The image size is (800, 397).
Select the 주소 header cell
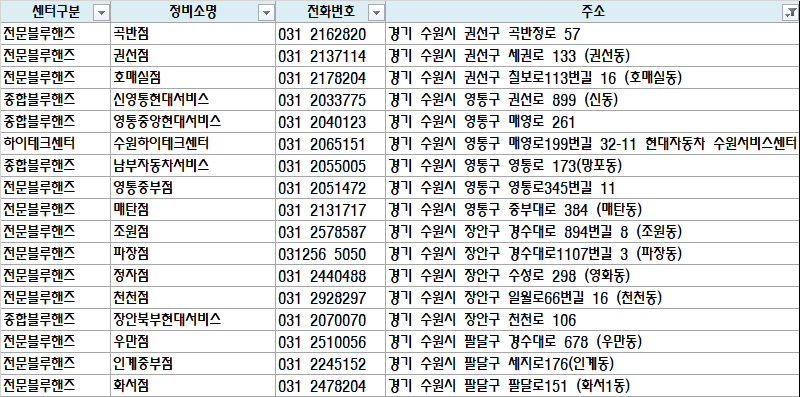click(592, 11)
